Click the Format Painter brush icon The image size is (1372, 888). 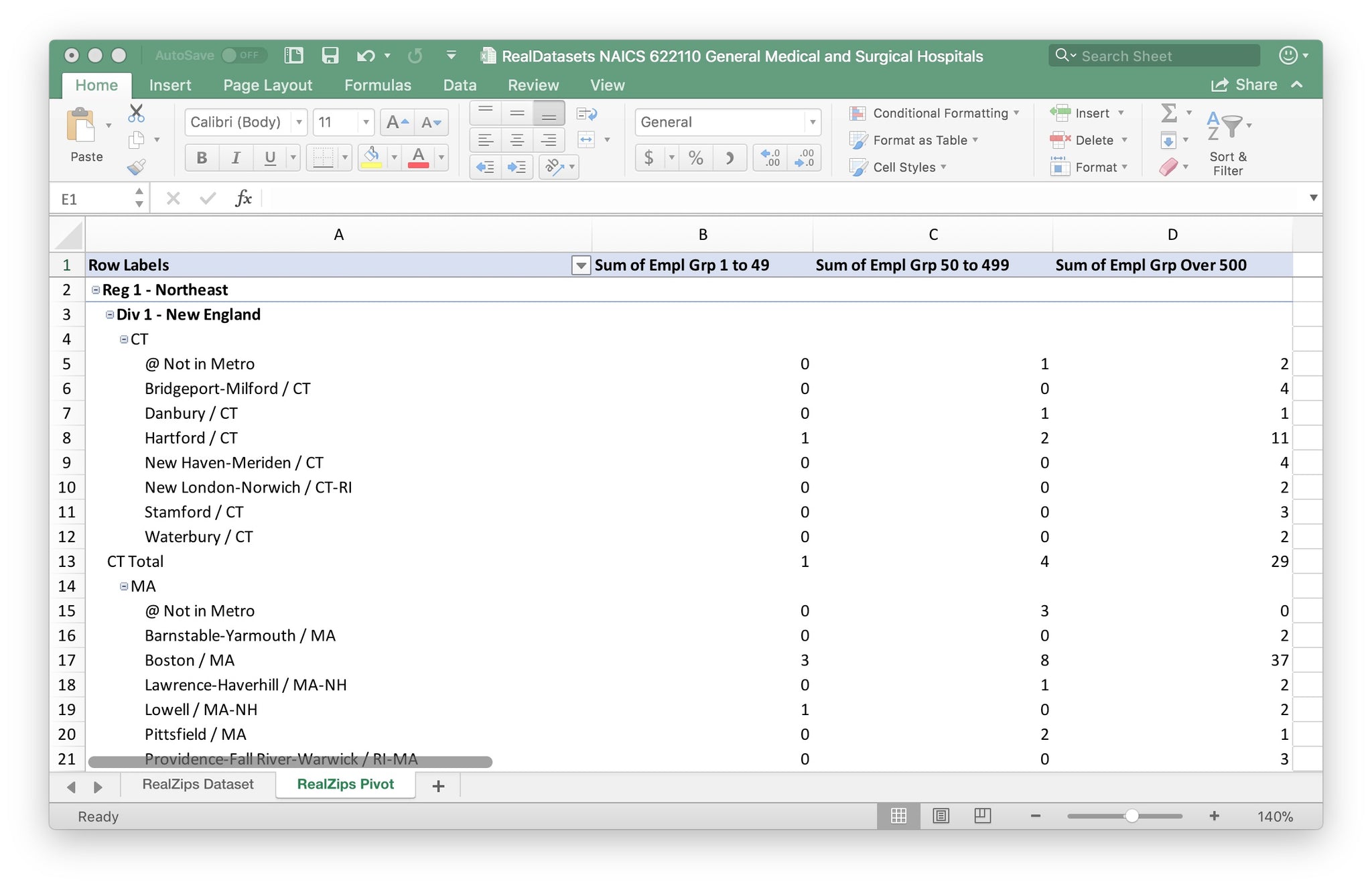pos(137,167)
